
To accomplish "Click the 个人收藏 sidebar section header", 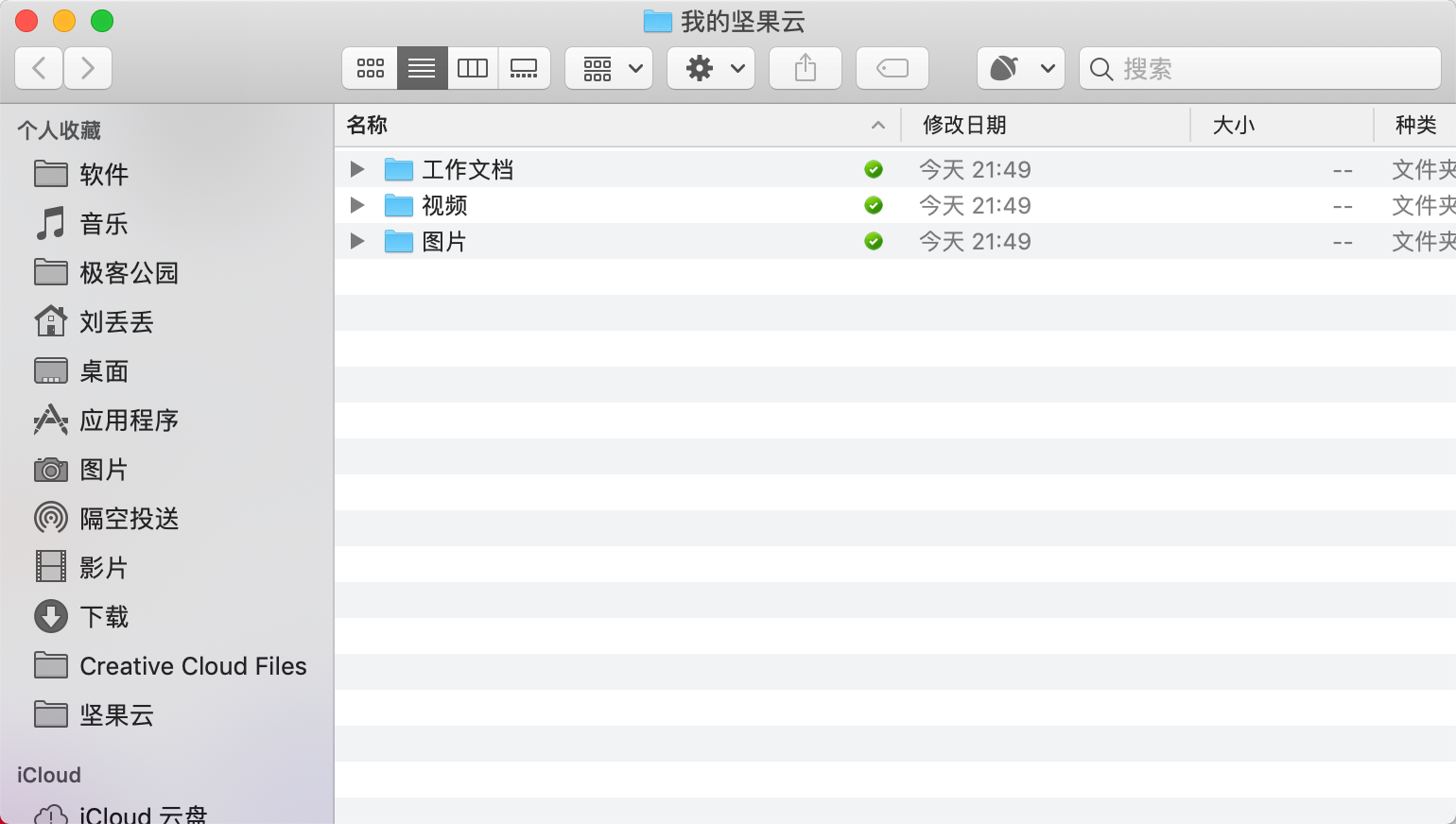I will coord(59,130).
